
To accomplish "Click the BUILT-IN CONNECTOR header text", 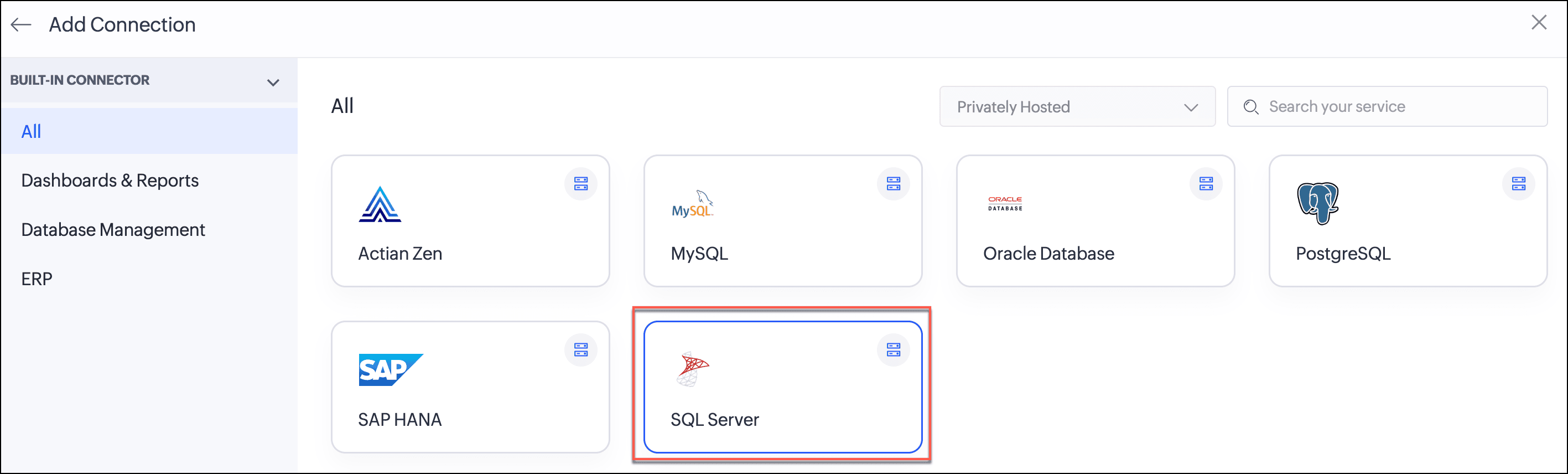I will (80, 80).
